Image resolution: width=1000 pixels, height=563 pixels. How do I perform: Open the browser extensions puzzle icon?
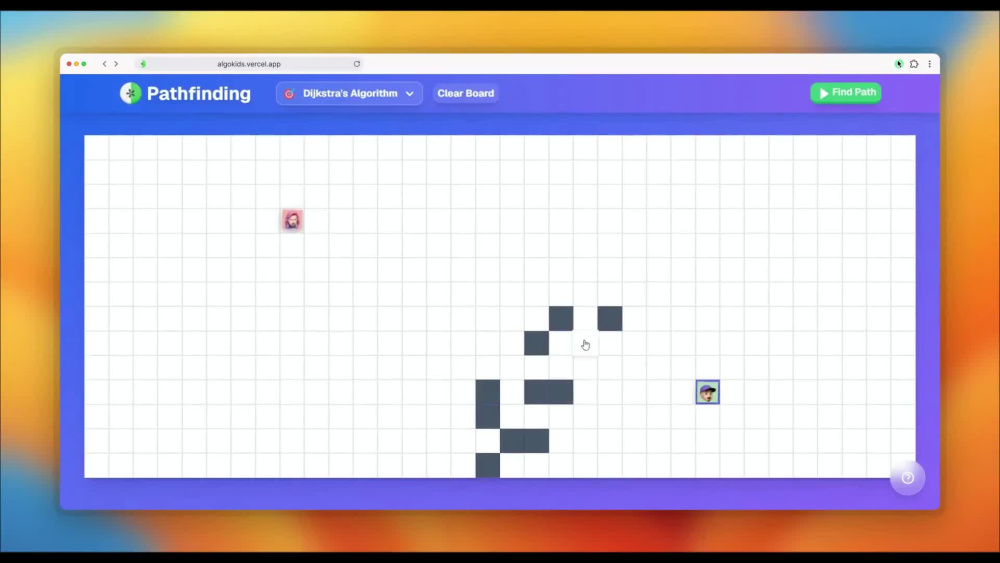914,64
